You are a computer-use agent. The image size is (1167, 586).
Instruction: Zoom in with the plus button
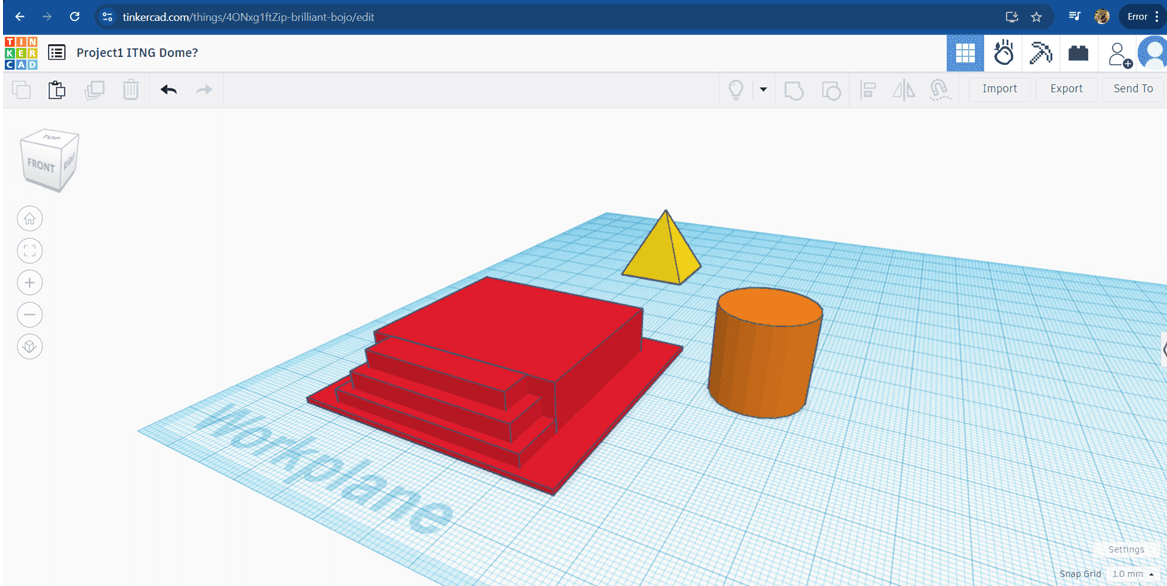tap(30, 283)
